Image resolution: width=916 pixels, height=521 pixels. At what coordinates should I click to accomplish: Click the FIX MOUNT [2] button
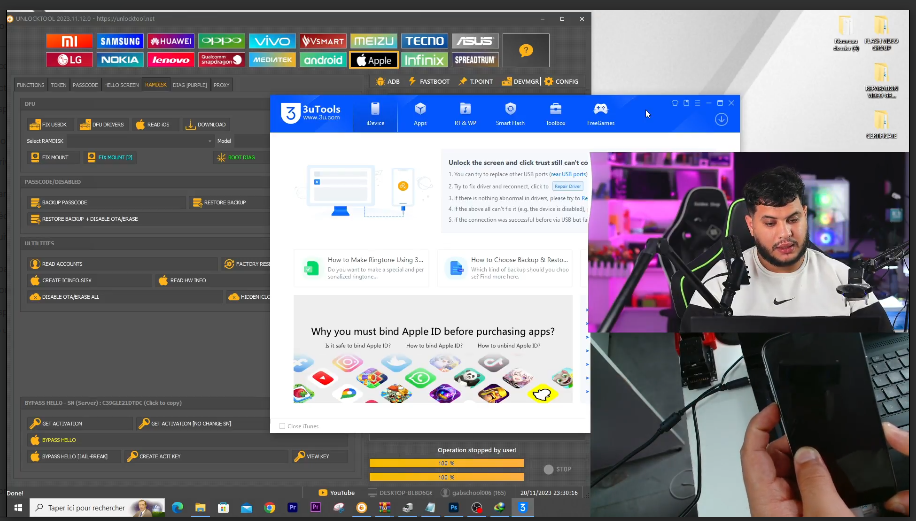click(110, 157)
